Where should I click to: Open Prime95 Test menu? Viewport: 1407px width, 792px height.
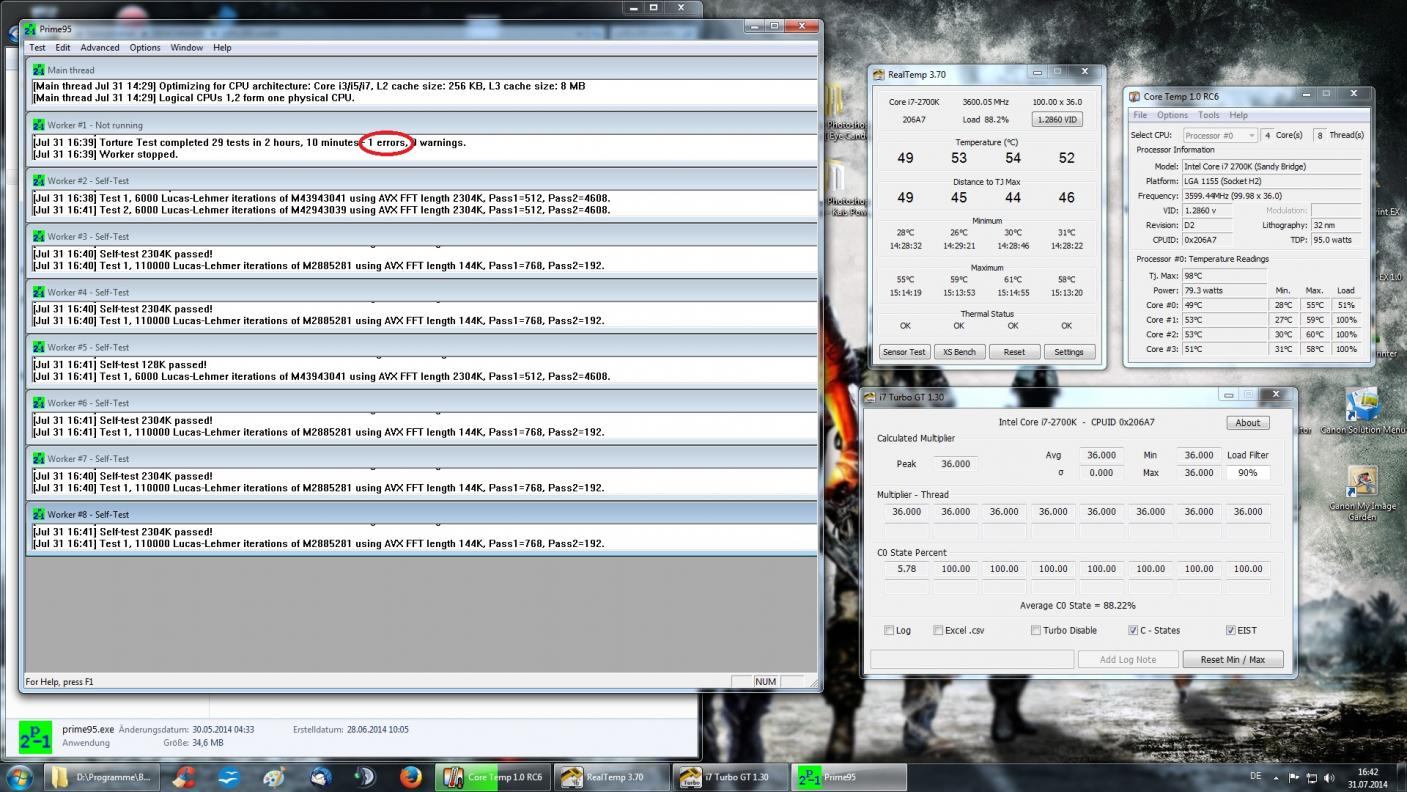pos(37,47)
